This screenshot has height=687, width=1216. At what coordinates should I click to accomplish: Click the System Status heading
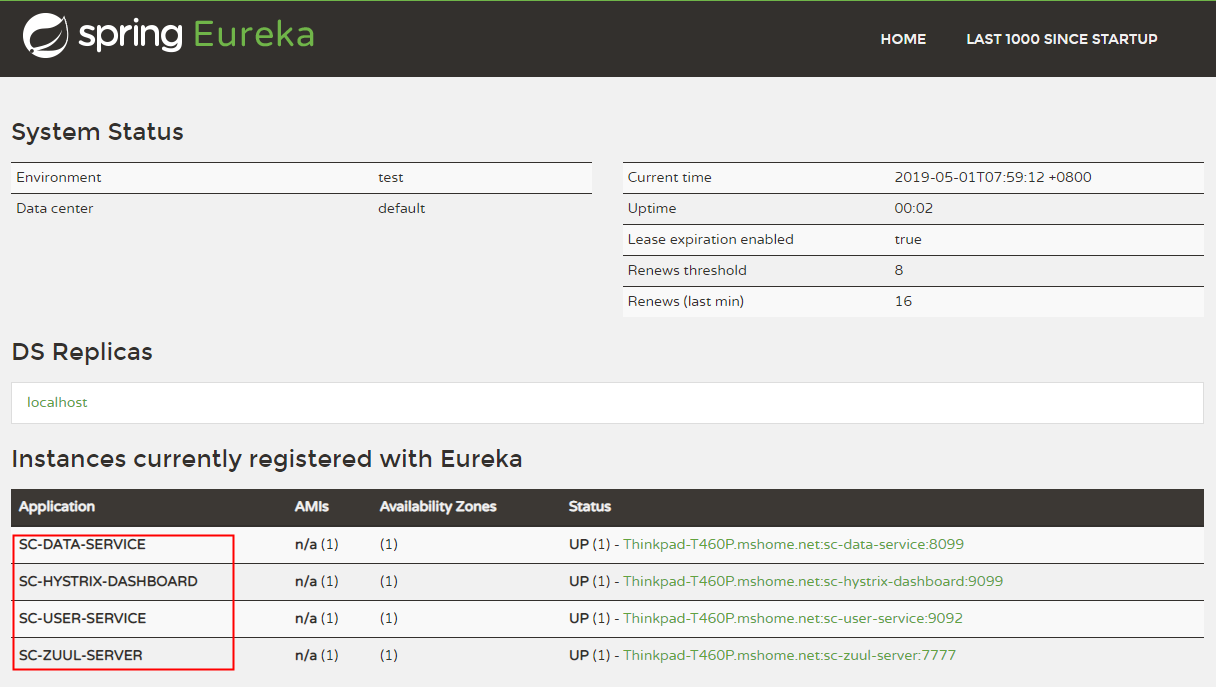point(98,132)
